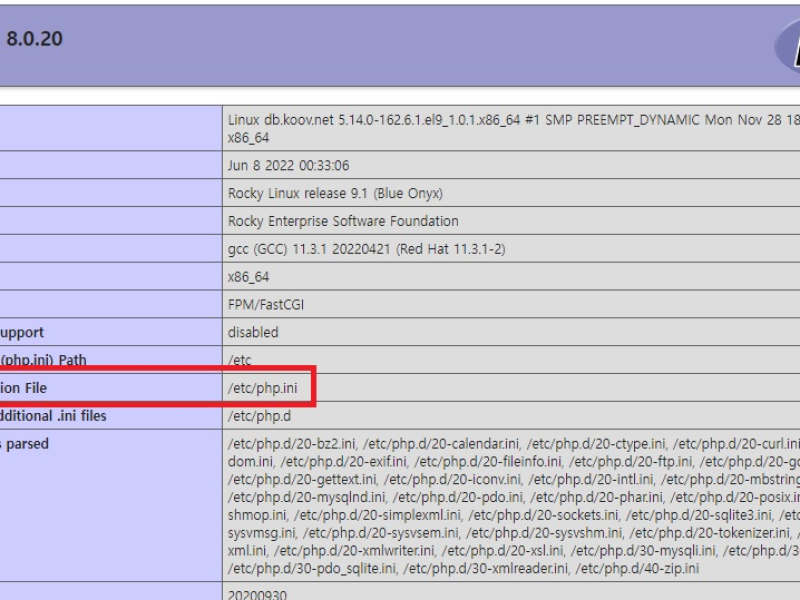Viewport: 800px width, 600px height.
Task: Click the /etc/php.d/20-sysvsem.ini entry
Action: click(381, 533)
